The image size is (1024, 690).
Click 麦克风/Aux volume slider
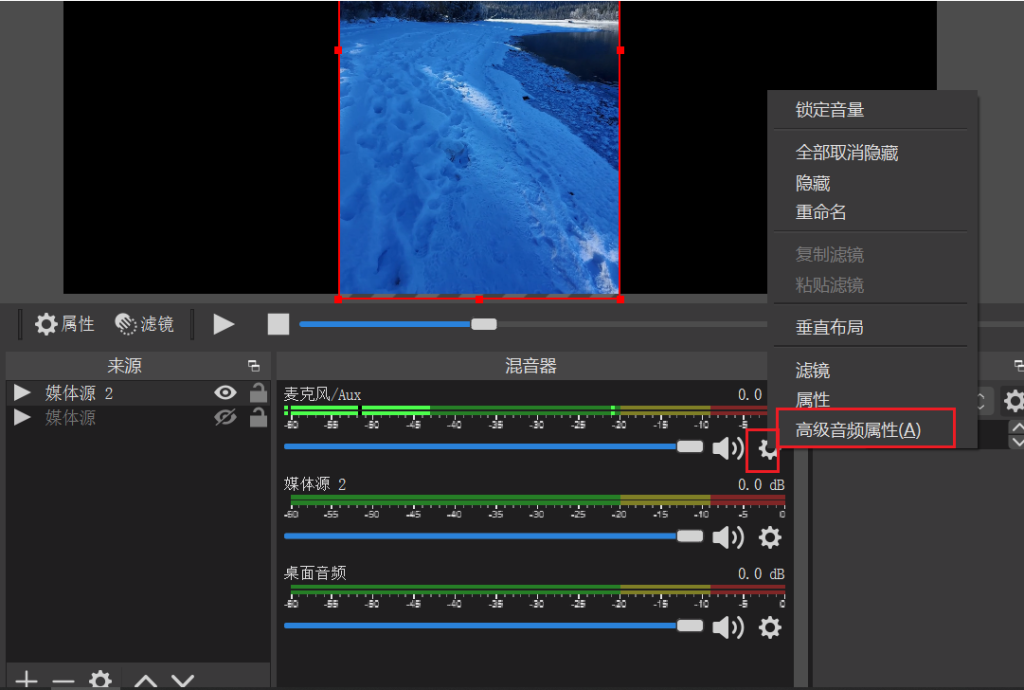coord(494,447)
